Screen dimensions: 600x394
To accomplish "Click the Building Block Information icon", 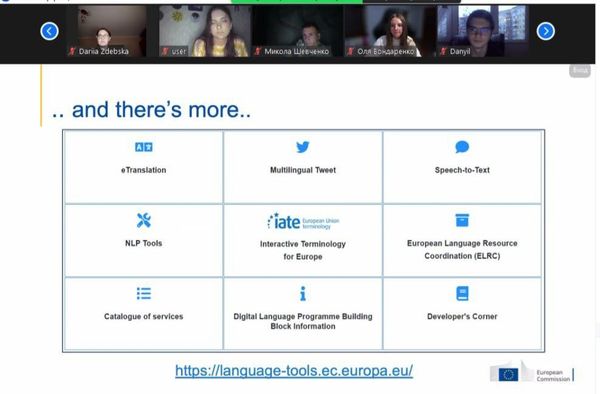I will click(x=303, y=293).
